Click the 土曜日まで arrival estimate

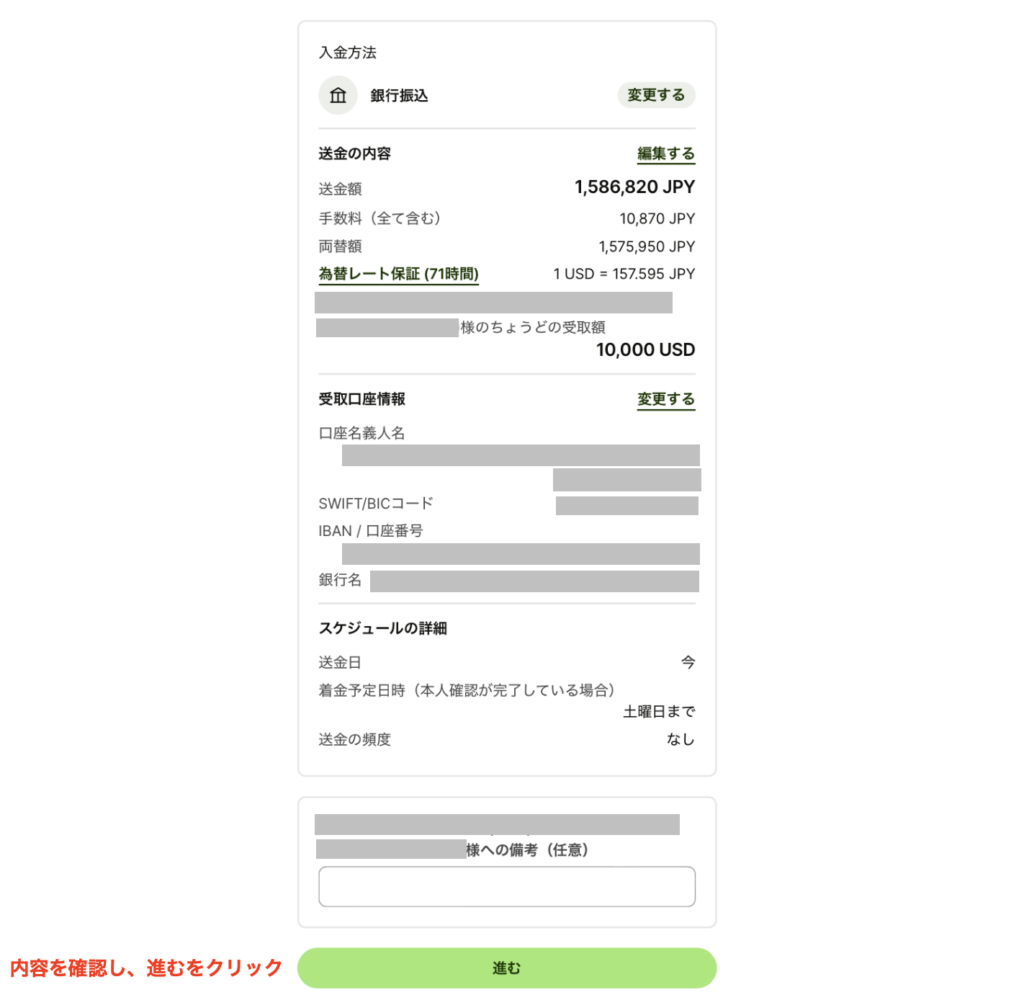[x=658, y=712]
